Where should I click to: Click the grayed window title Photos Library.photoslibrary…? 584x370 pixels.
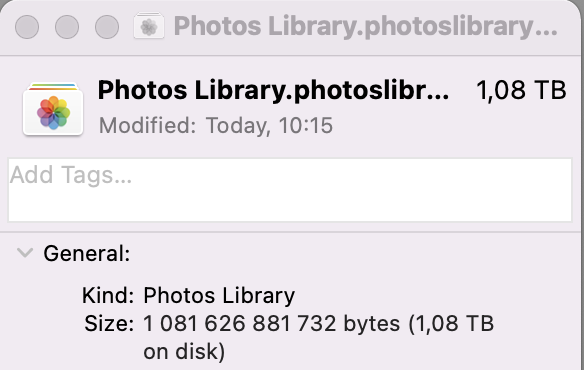click(365, 26)
